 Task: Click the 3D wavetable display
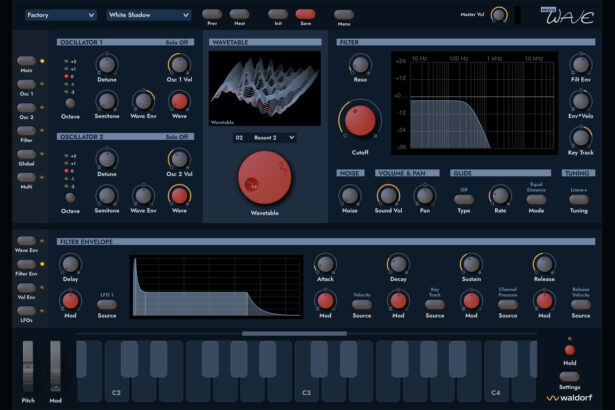tap(265, 88)
